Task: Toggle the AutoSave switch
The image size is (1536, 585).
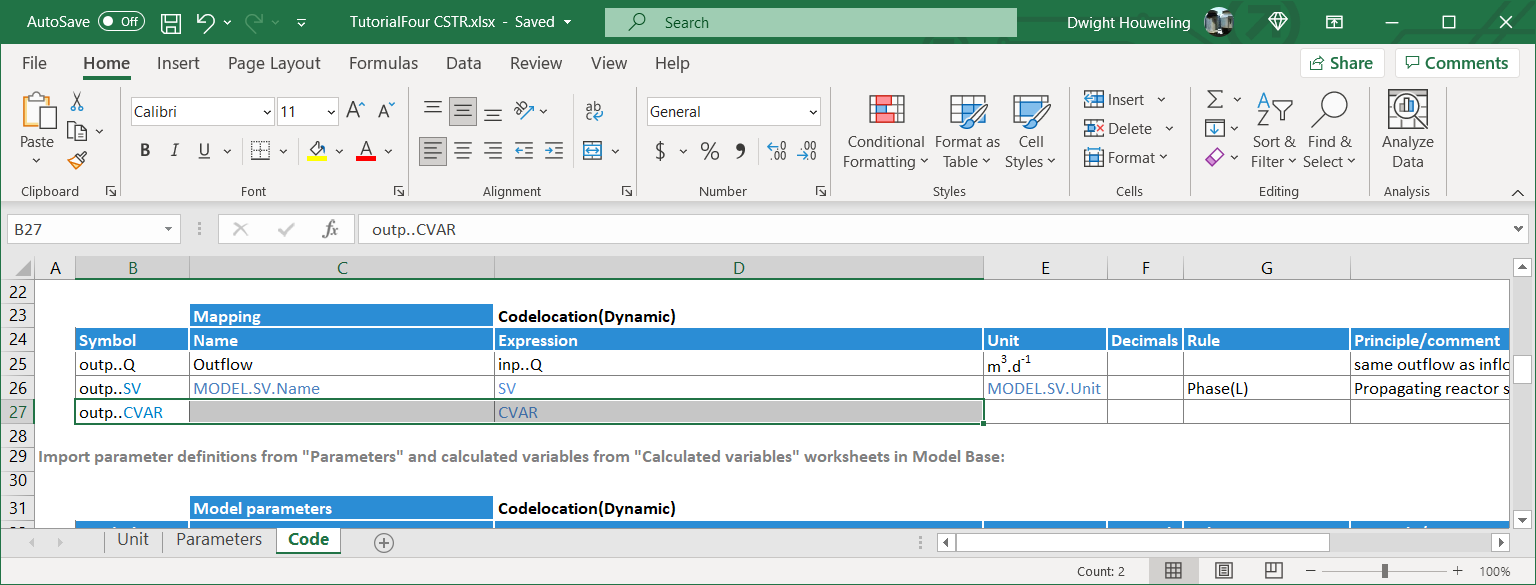Action: tap(120, 22)
